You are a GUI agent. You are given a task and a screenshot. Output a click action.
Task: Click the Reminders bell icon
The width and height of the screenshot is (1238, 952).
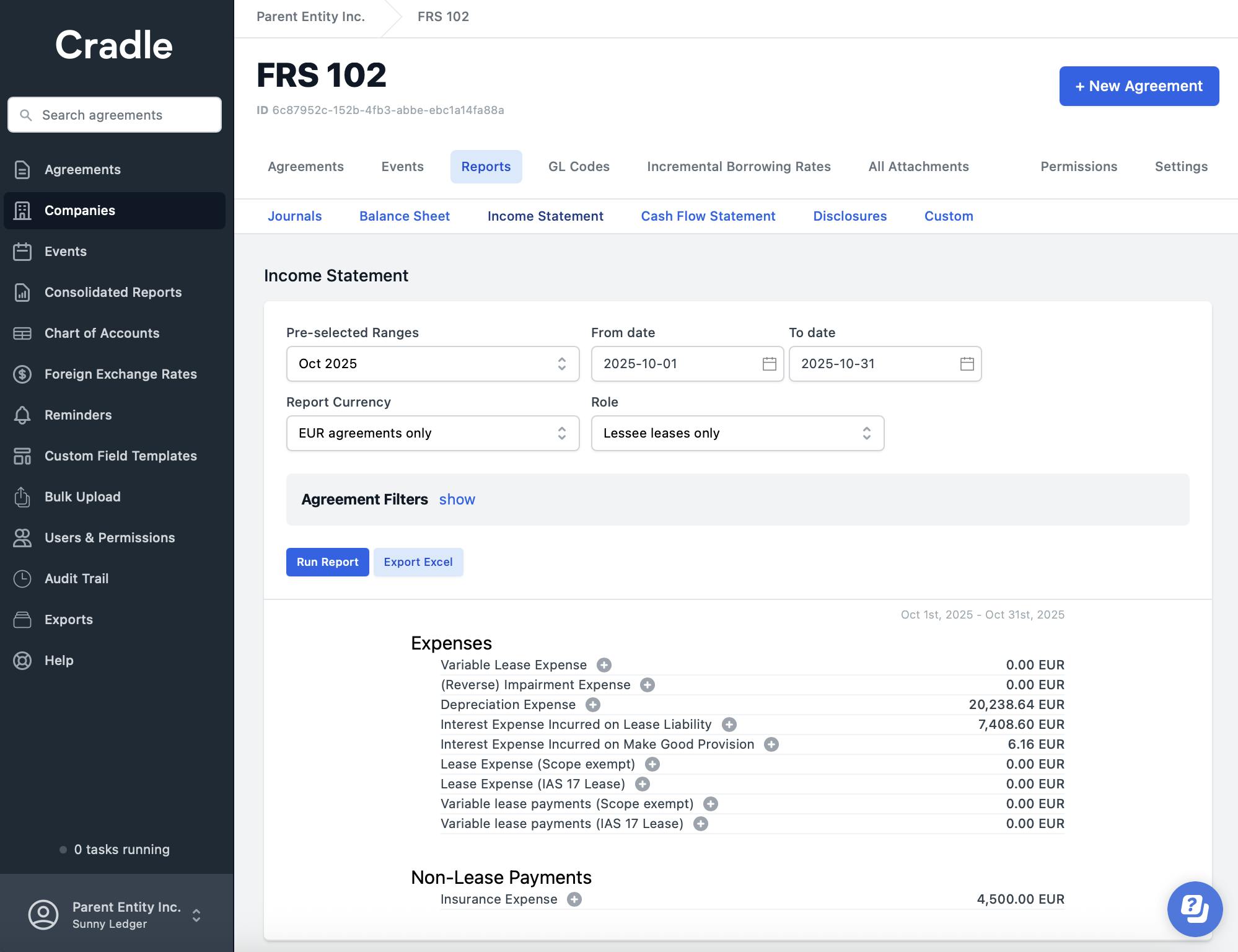pos(22,415)
